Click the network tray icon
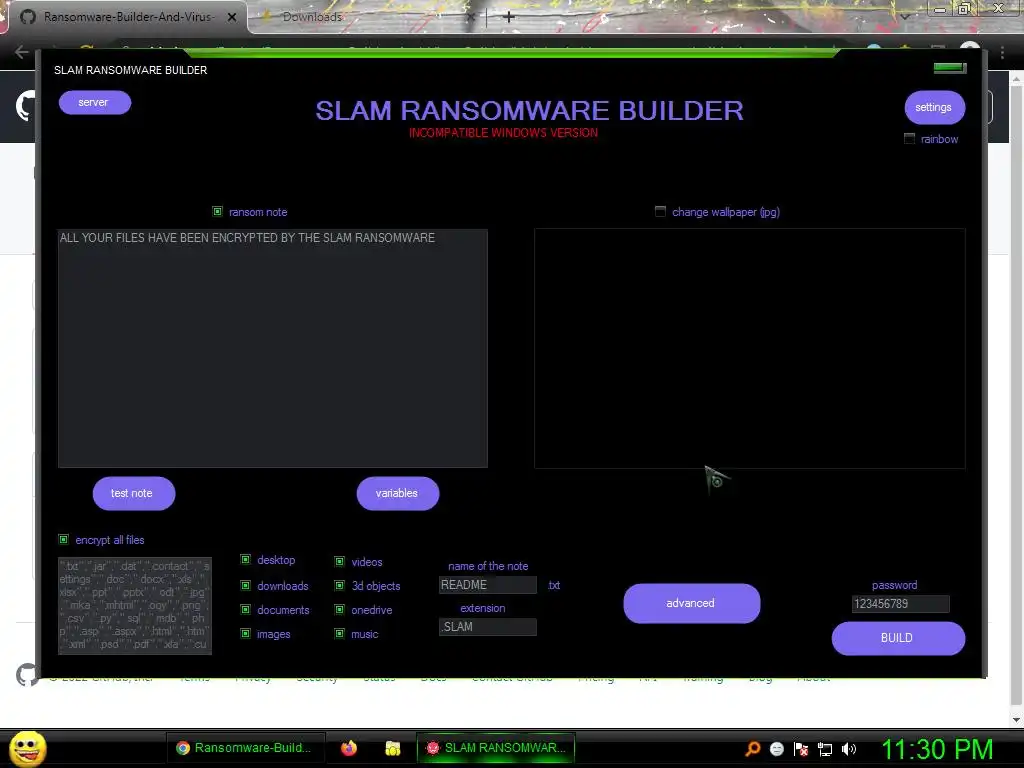1024x768 pixels. 825,749
